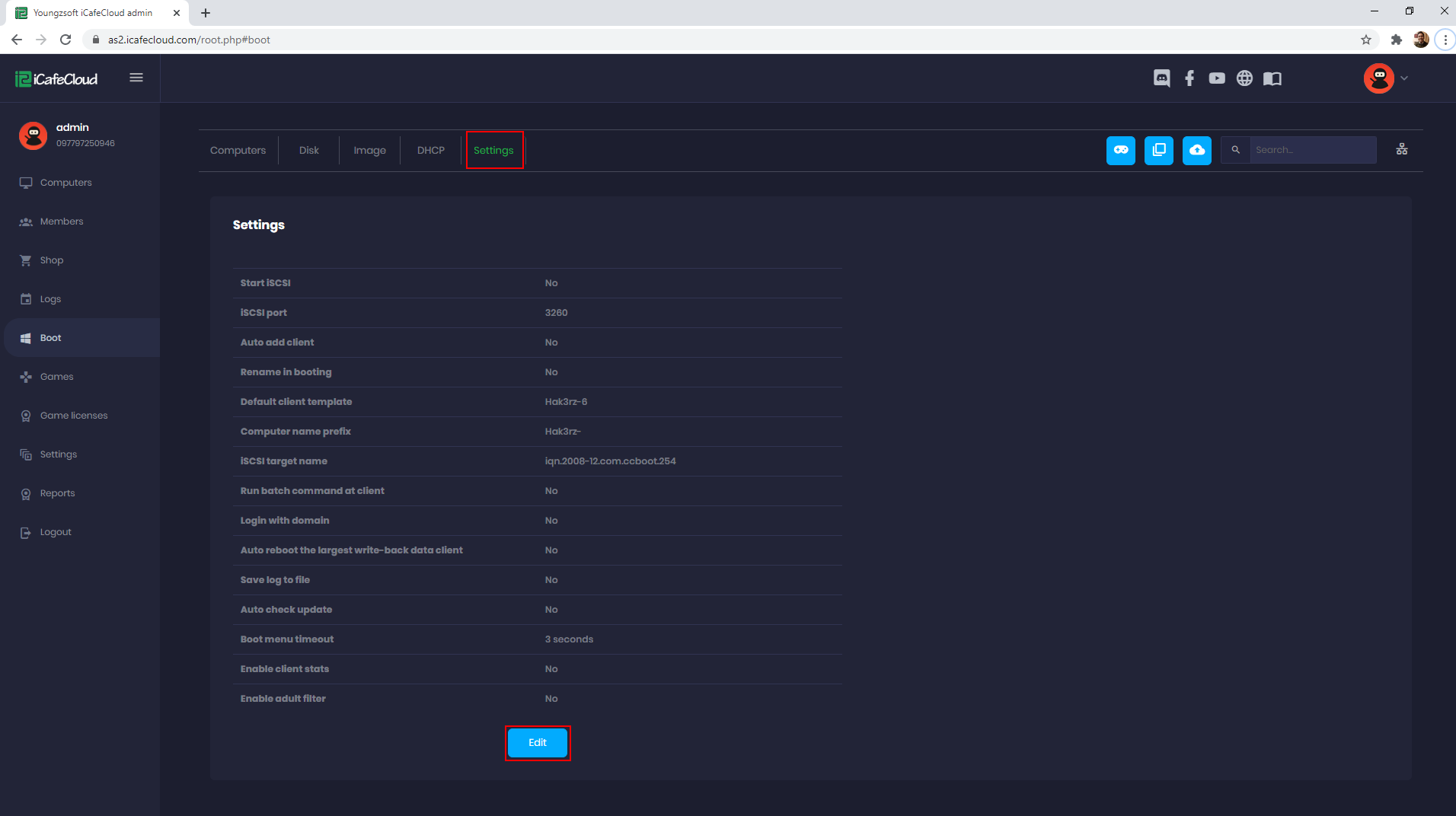Open the documentation book icon
The height and width of the screenshot is (816, 1456).
coord(1272,78)
